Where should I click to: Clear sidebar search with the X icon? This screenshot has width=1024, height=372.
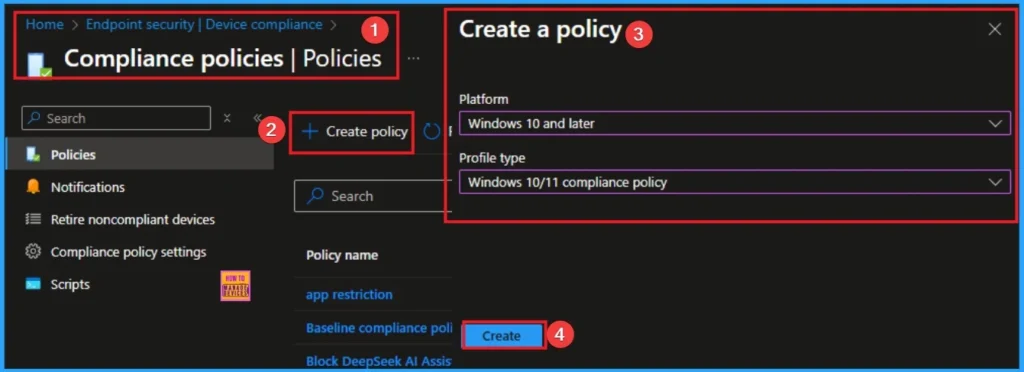click(x=227, y=118)
